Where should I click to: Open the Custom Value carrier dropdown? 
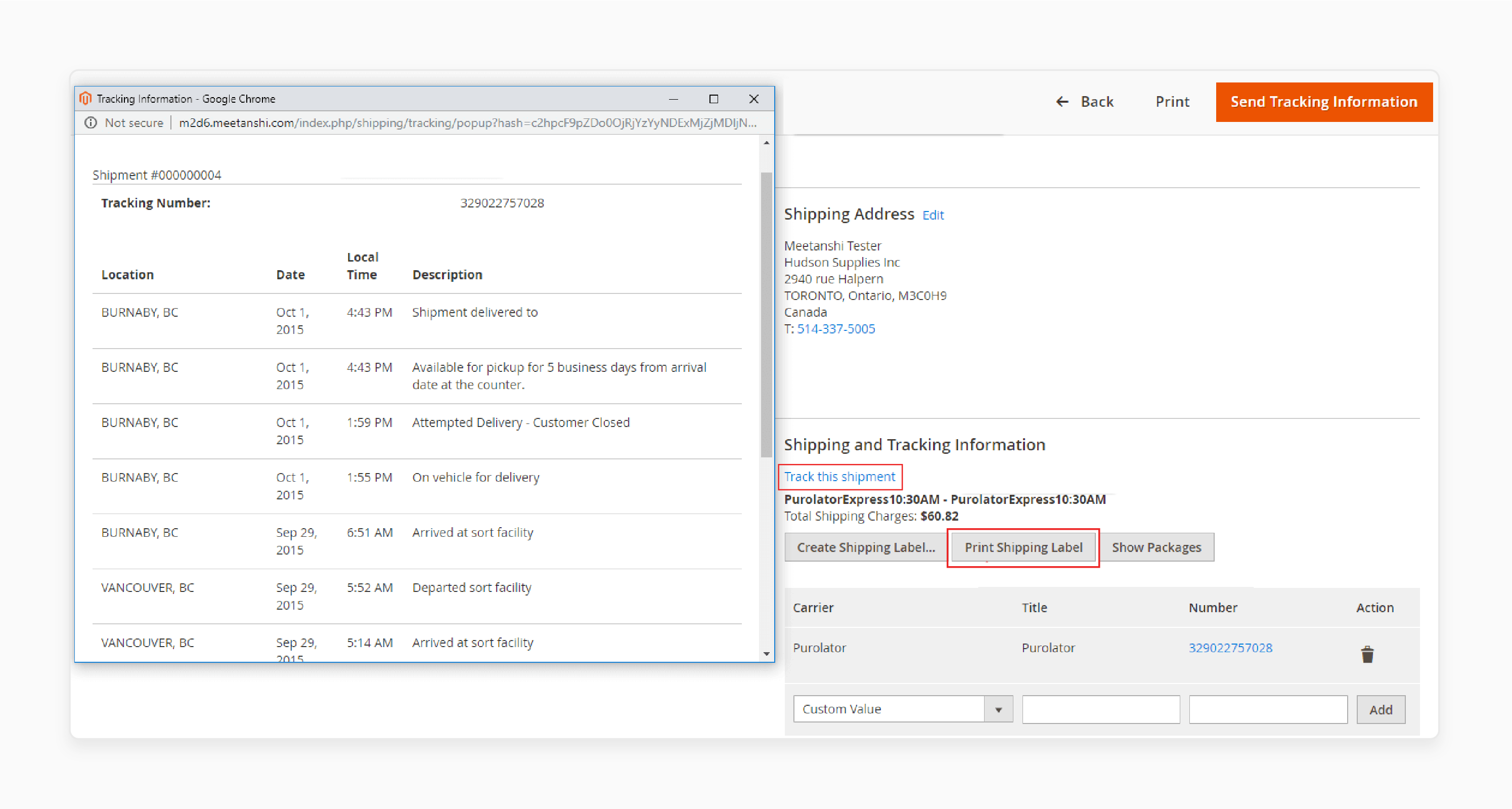pos(903,709)
